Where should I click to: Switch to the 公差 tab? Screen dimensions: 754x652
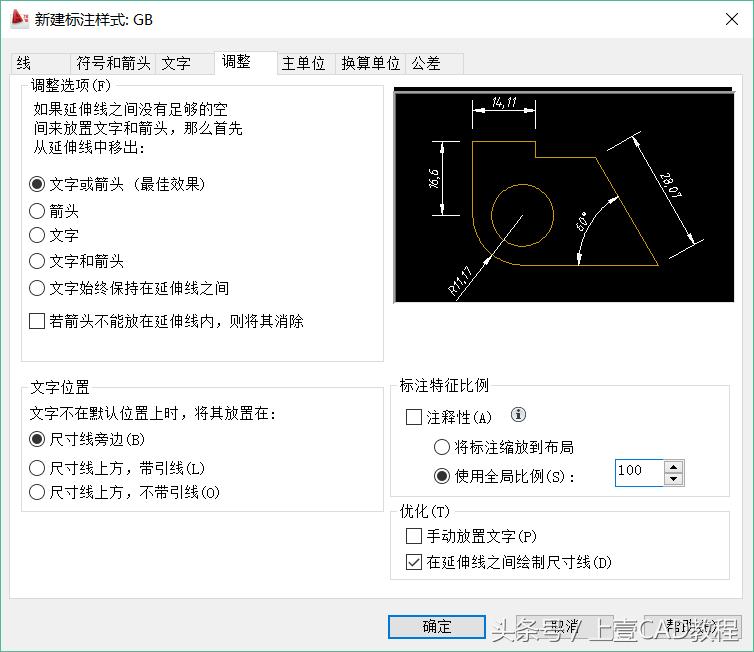[x=435, y=63]
